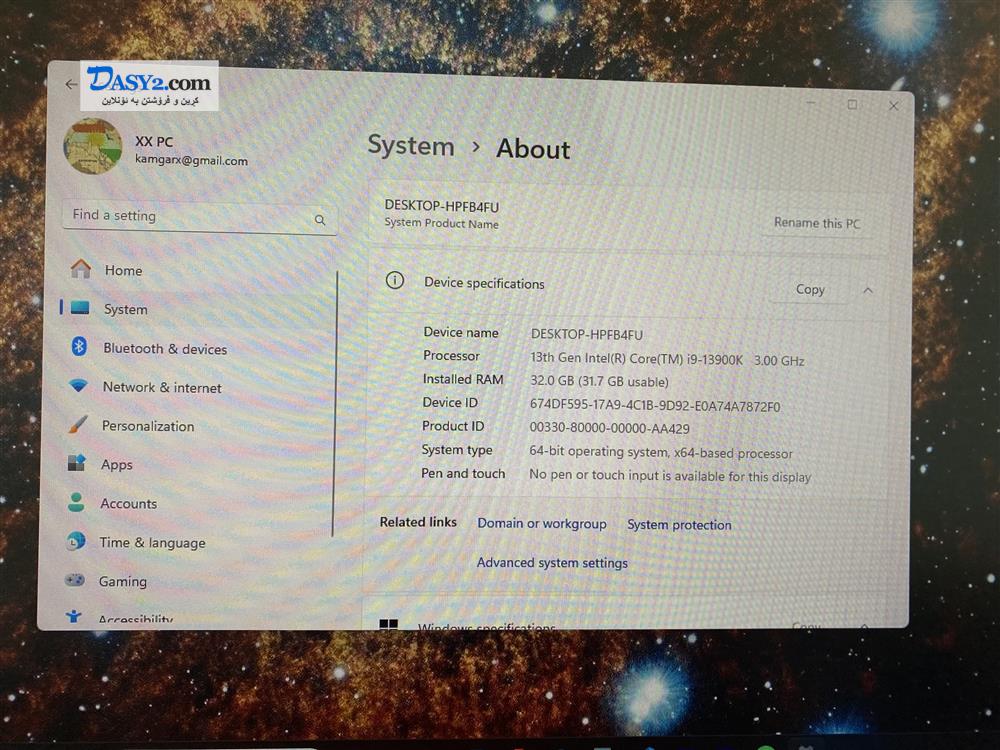Collapse the Device specifications section

(x=868, y=290)
